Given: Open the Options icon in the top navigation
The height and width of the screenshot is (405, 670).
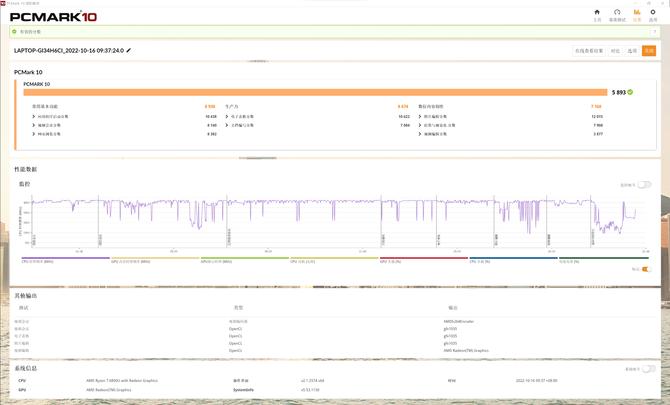Looking at the screenshot, I should pos(654,13).
